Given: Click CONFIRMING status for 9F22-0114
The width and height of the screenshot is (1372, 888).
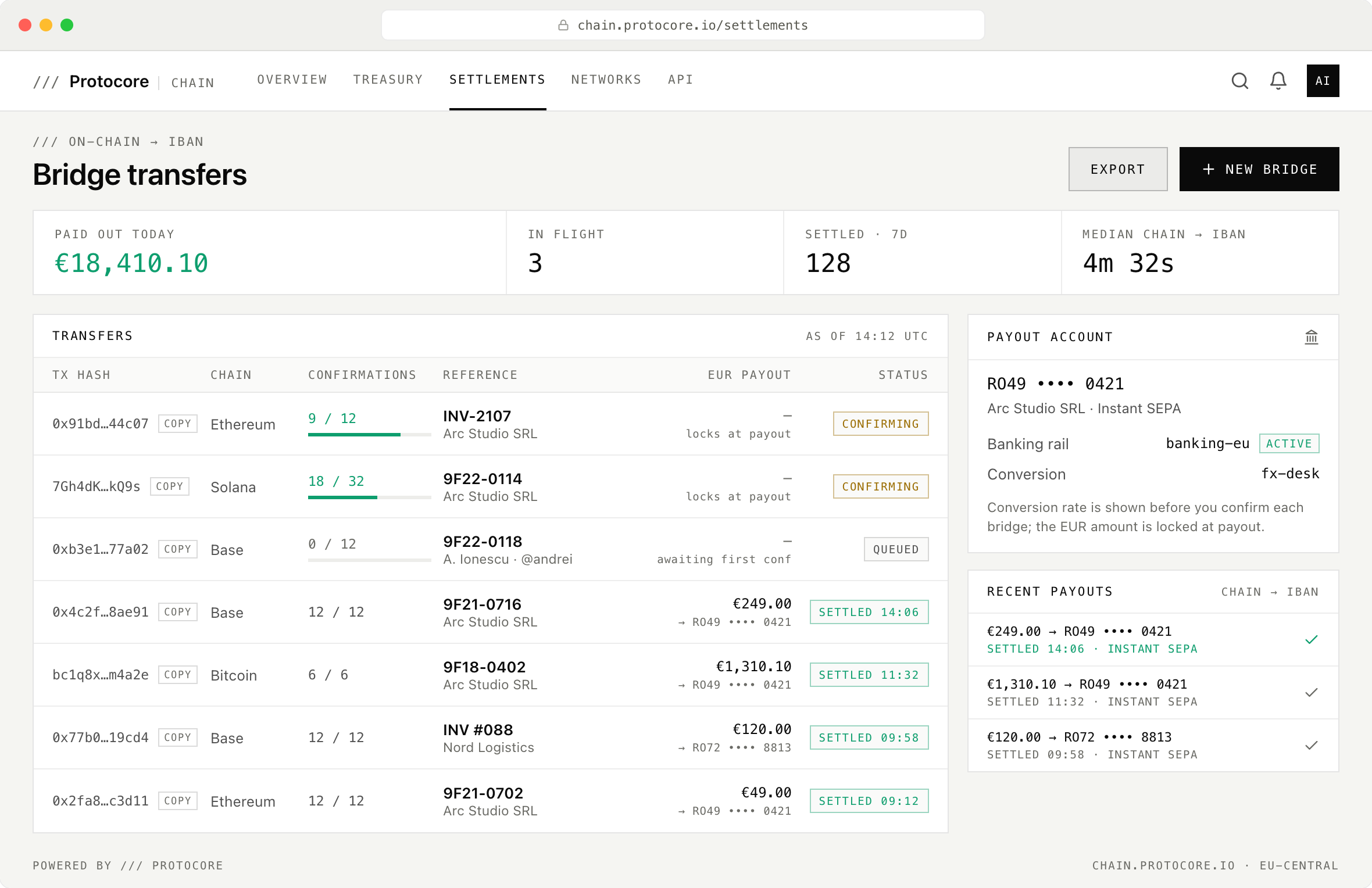Looking at the screenshot, I should [x=881, y=486].
